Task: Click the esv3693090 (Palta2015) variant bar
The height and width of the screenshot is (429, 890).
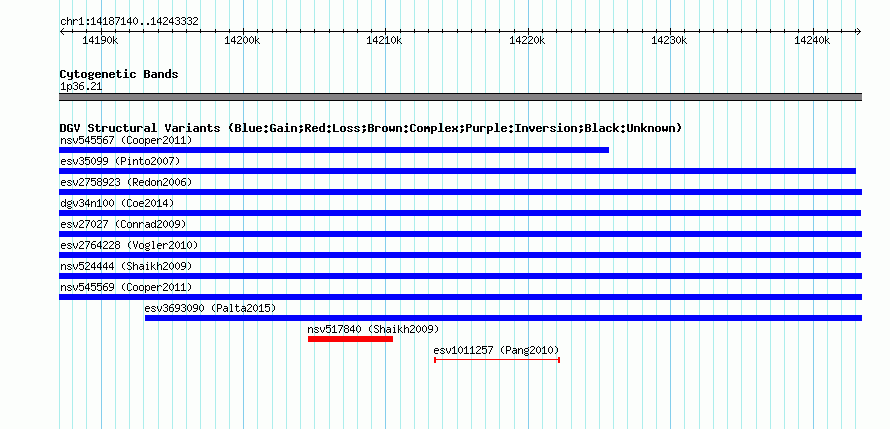Action: (x=503, y=318)
